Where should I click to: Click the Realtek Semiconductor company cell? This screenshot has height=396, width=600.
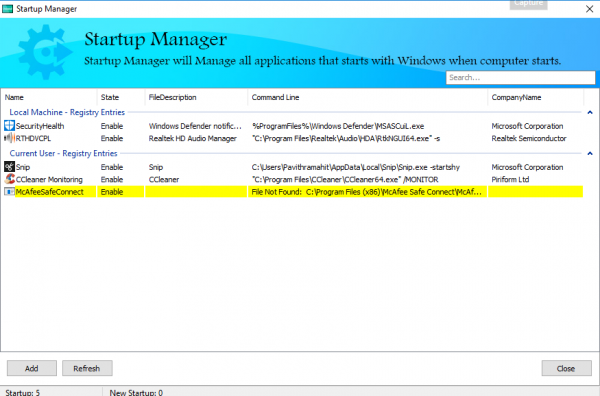click(529, 138)
